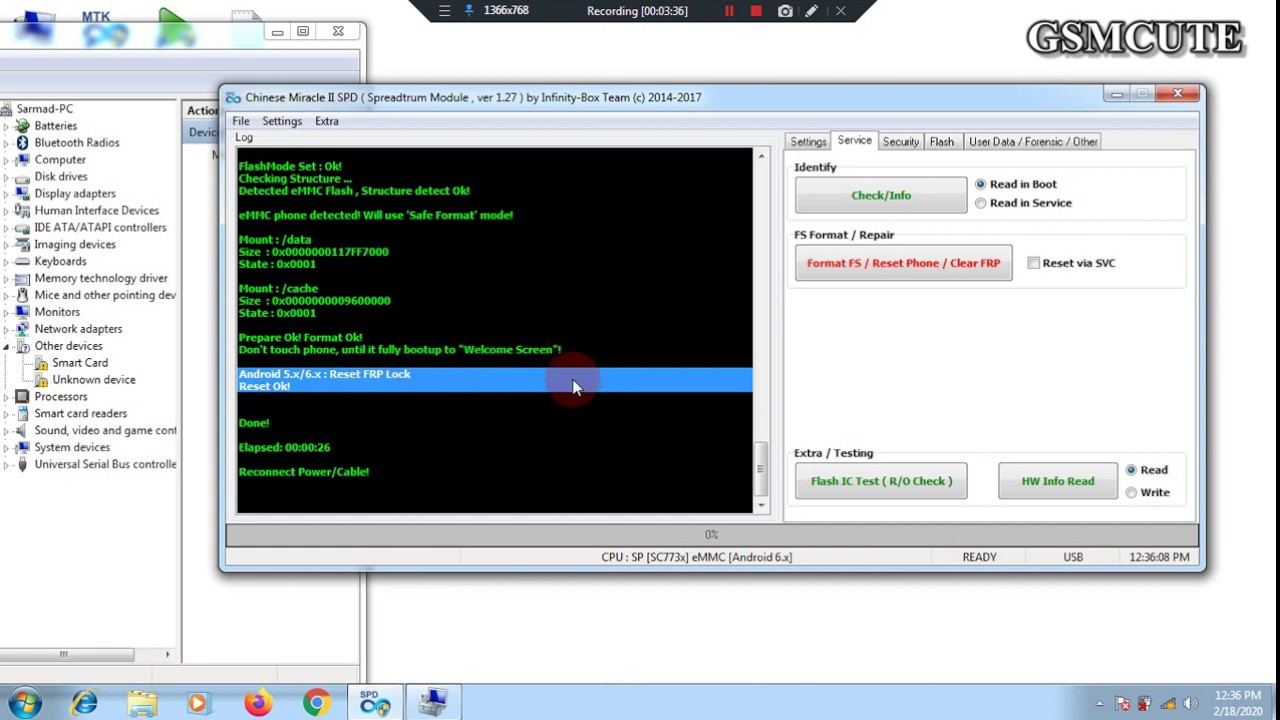Open the recorder hamburger menu
Image resolution: width=1280 pixels, height=720 pixels.
pyautogui.click(x=444, y=11)
